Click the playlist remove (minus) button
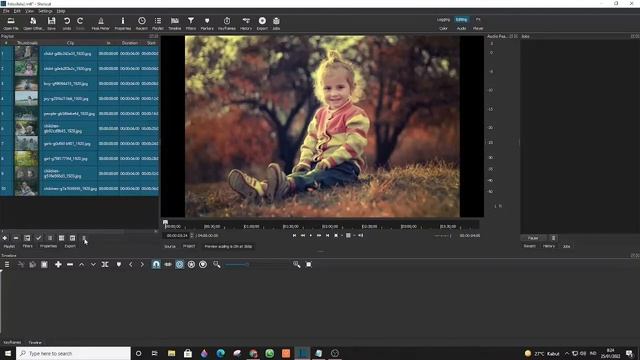Image resolution: width=640 pixels, height=360 pixels. pyautogui.click(x=16, y=238)
